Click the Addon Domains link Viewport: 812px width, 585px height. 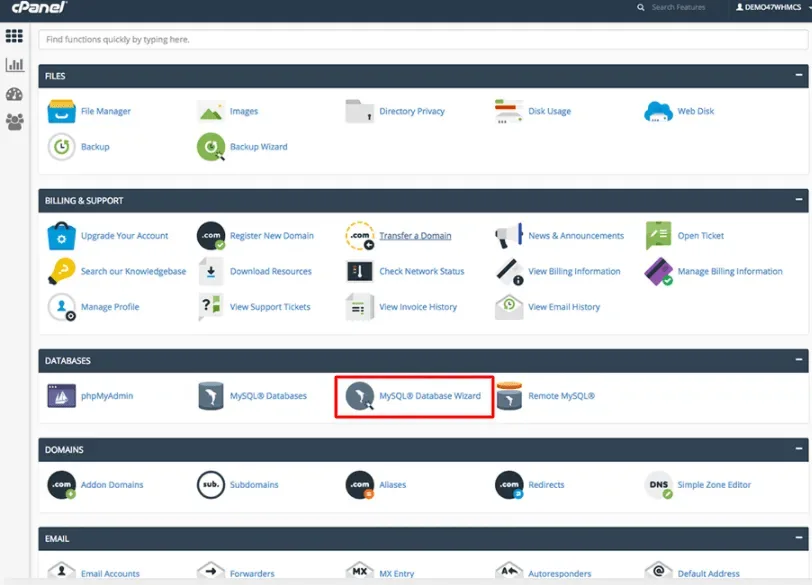point(112,485)
